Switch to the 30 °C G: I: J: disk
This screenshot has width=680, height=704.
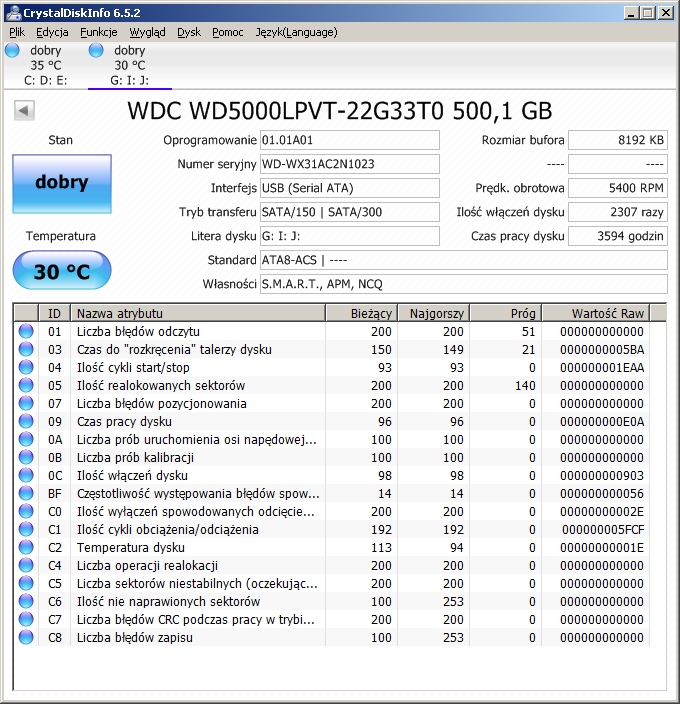[x=130, y=65]
